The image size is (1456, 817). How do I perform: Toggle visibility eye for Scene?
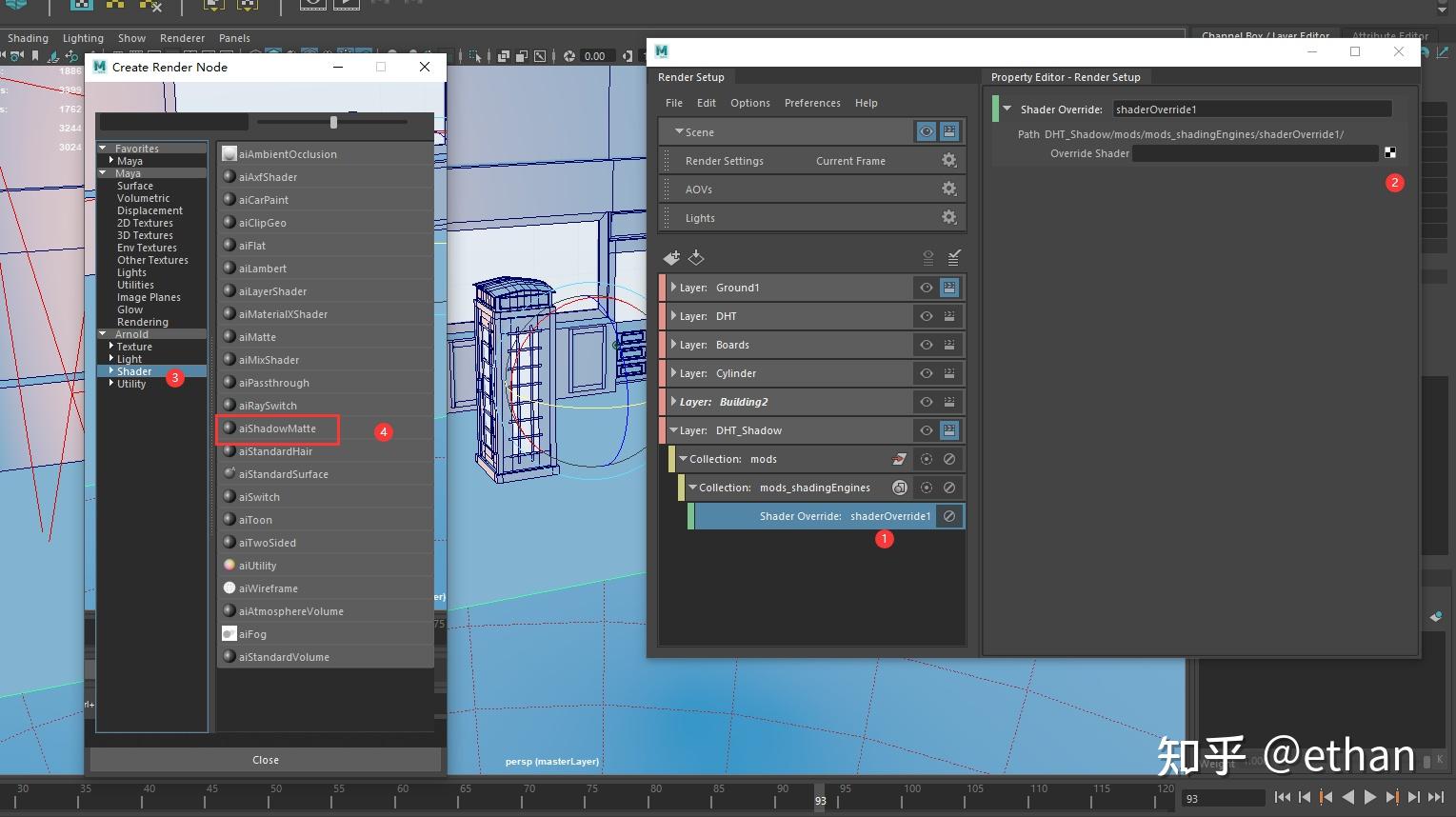click(926, 131)
